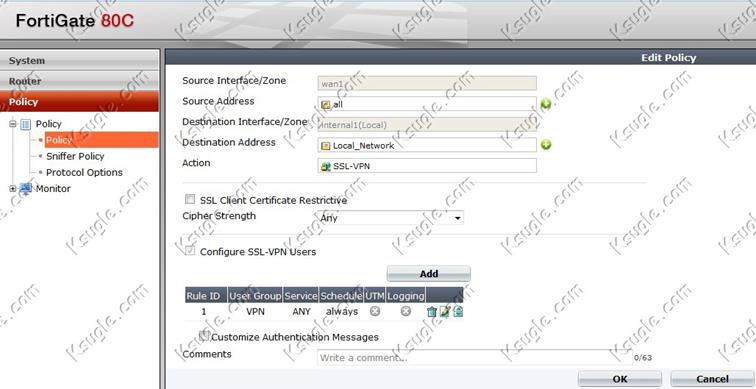This screenshot has height=389, width=756.
Task: Click the ANY service cell
Action: [301, 312]
